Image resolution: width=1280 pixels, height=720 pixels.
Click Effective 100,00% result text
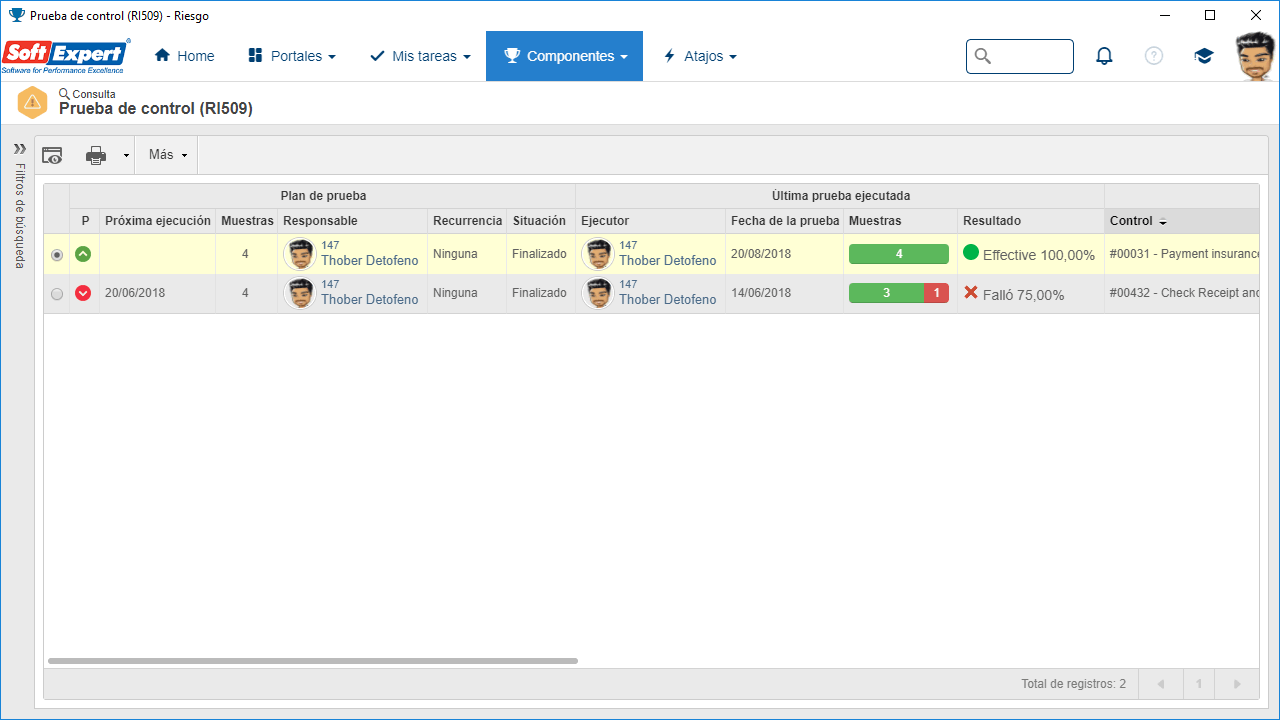(1039, 256)
